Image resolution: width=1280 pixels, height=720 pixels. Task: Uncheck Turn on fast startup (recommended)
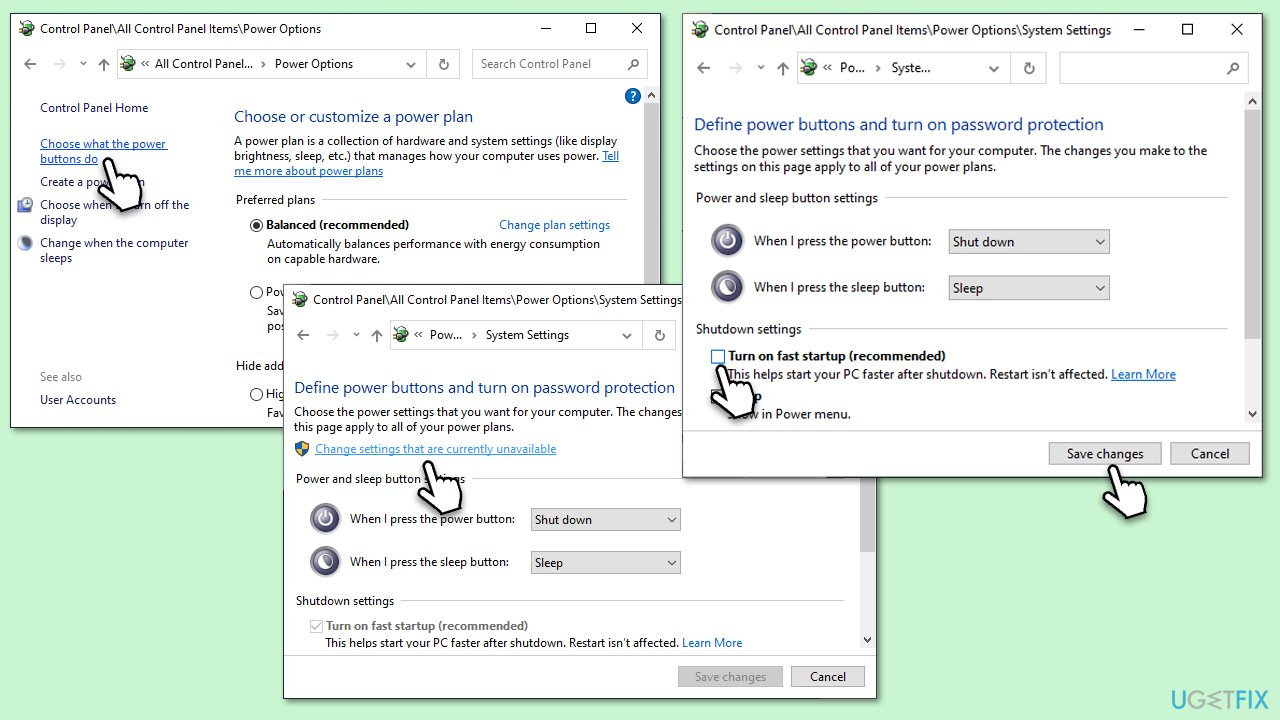718,356
